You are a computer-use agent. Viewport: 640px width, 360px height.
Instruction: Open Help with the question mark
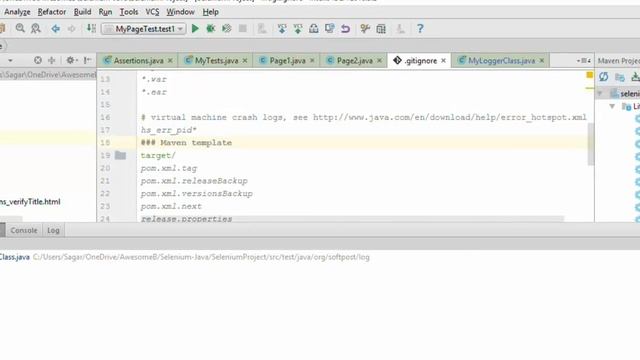(420, 29)
